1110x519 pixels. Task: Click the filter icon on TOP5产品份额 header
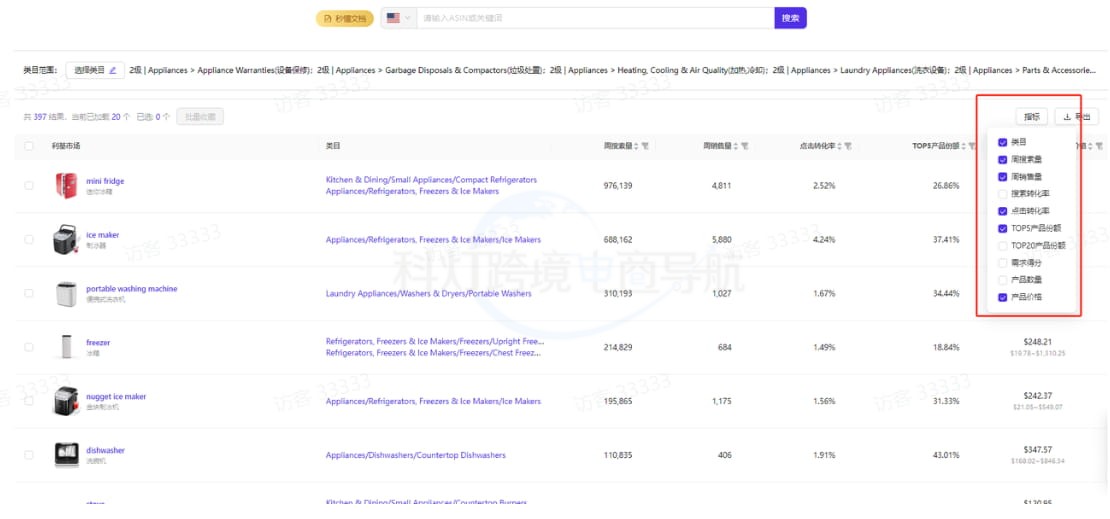tap(971, 146)
